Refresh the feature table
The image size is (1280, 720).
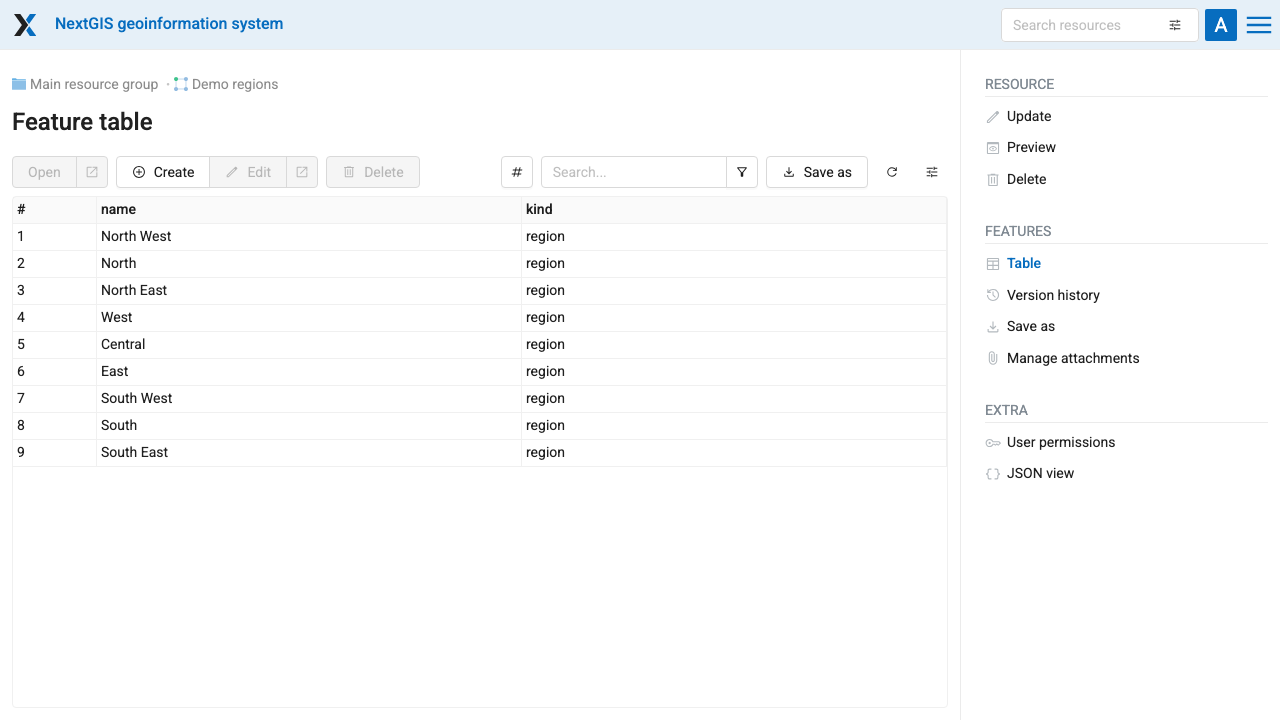(892, 172)
